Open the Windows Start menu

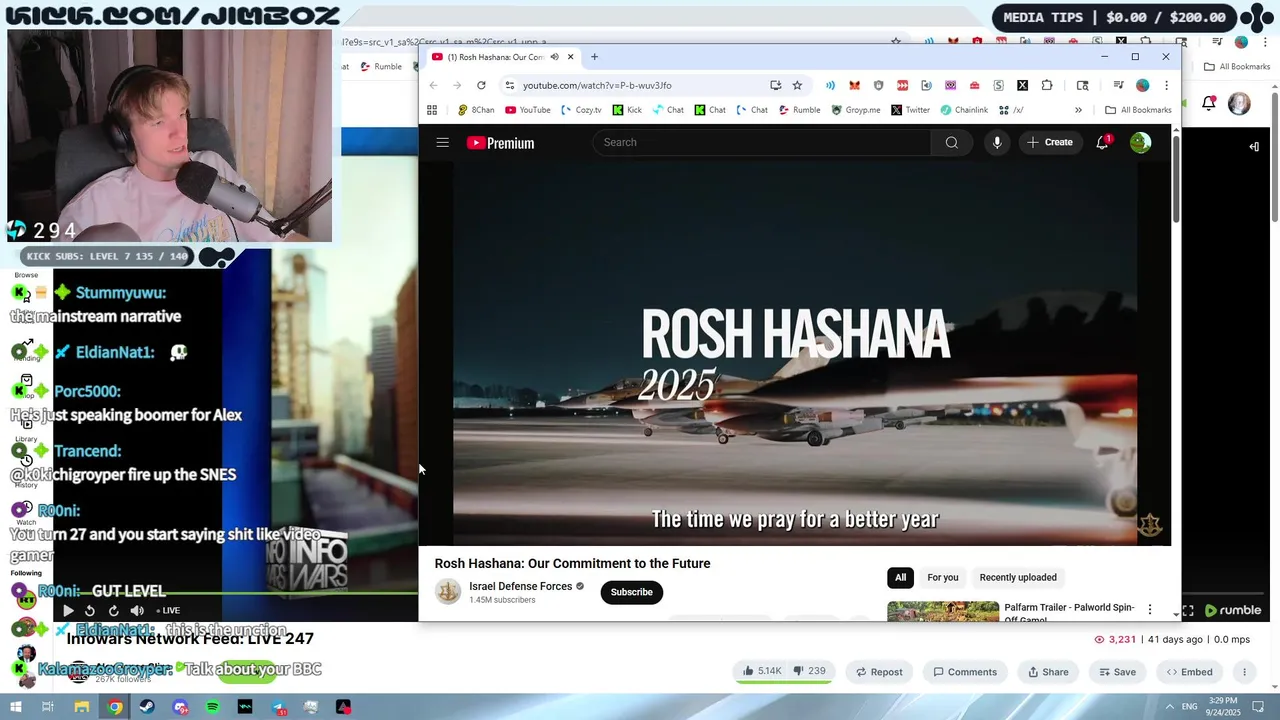click(x=15, y=707)
